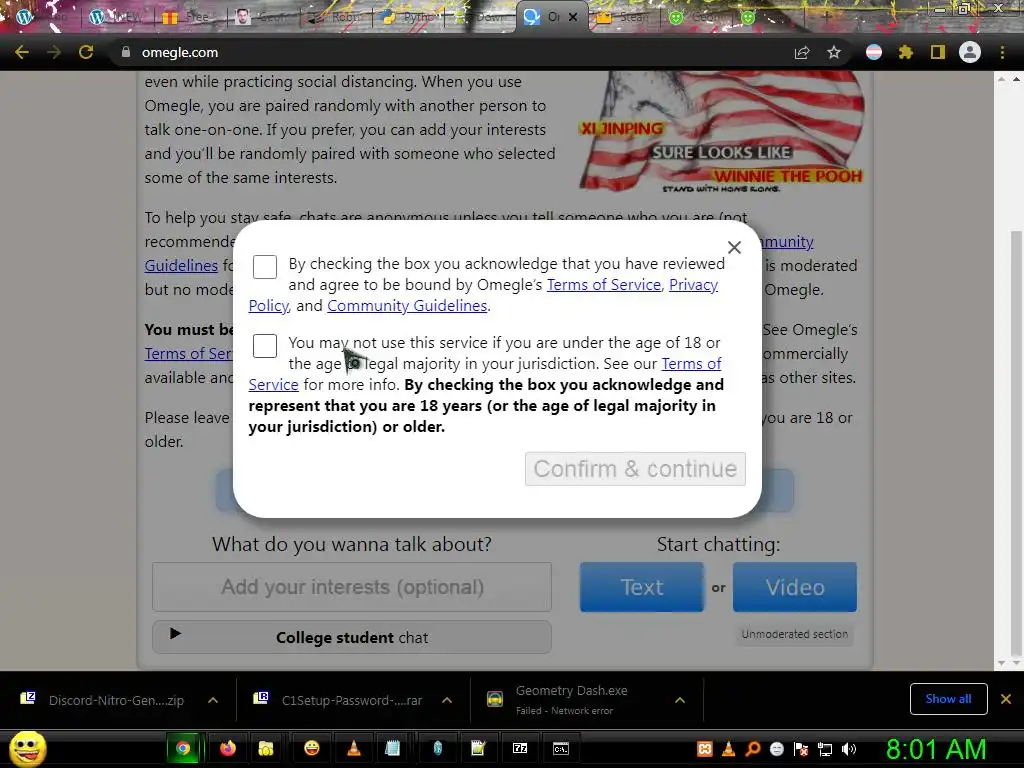Check the age 18 or older checkbox
Viewport: 1024px width, 768px height.
(264, 345)
